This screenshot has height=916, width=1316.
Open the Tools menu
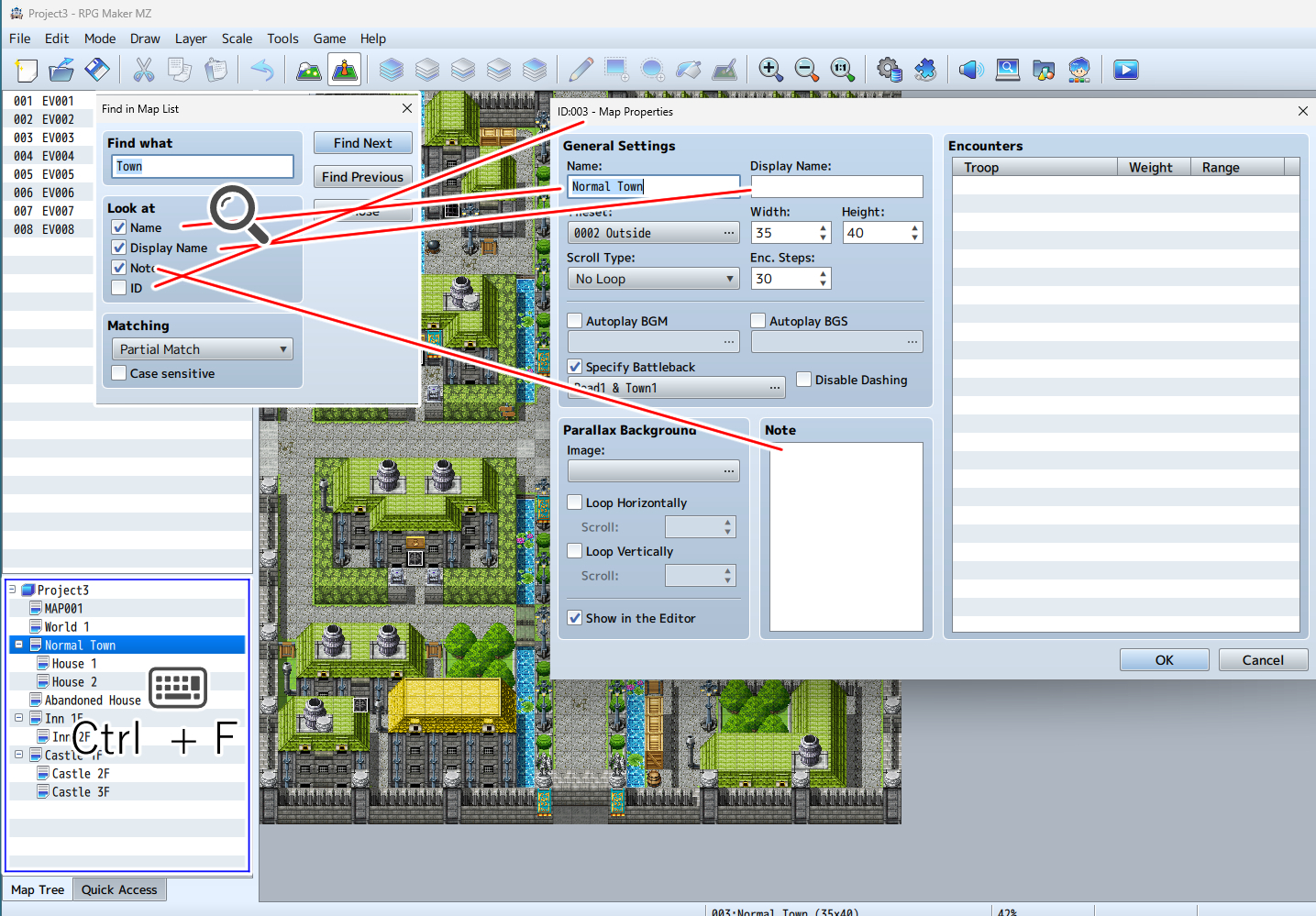(282, 39)
